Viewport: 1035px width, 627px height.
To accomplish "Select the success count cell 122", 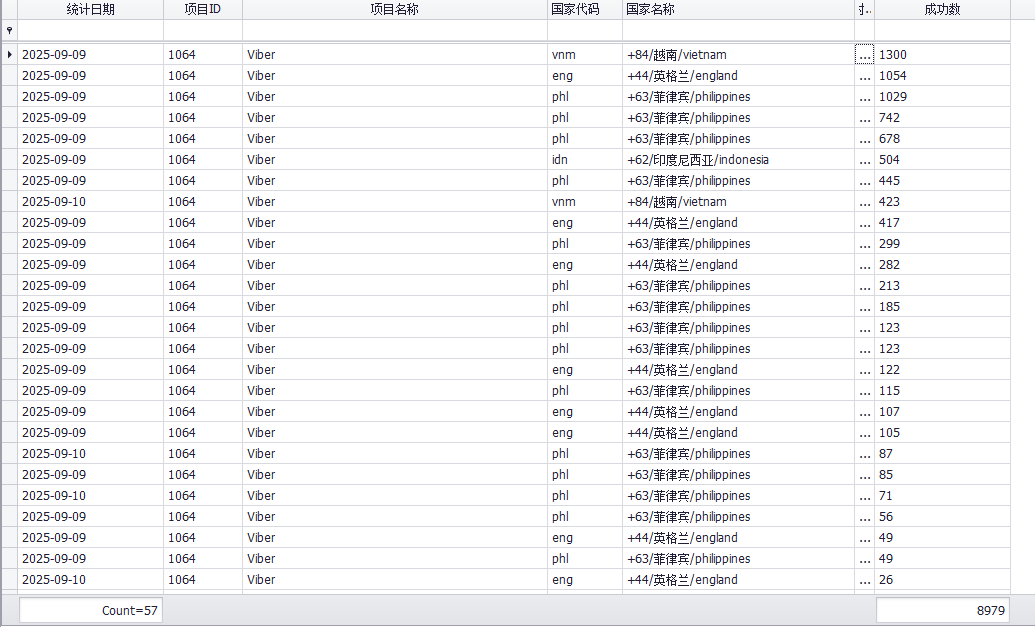I will tap(942, 370).
